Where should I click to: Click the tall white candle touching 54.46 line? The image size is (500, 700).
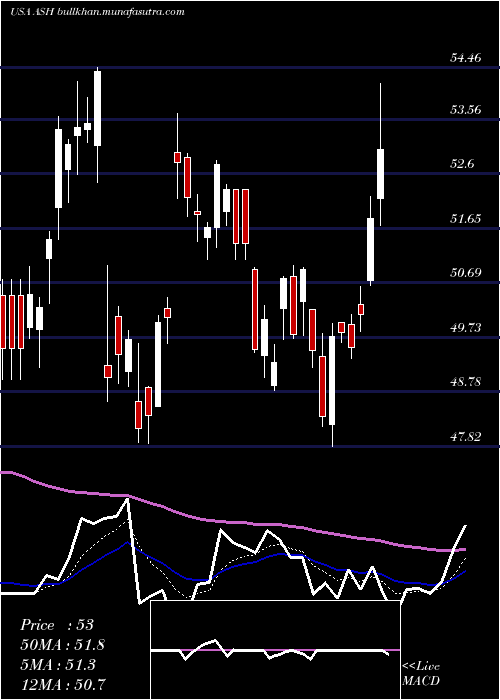pos(97,108)
